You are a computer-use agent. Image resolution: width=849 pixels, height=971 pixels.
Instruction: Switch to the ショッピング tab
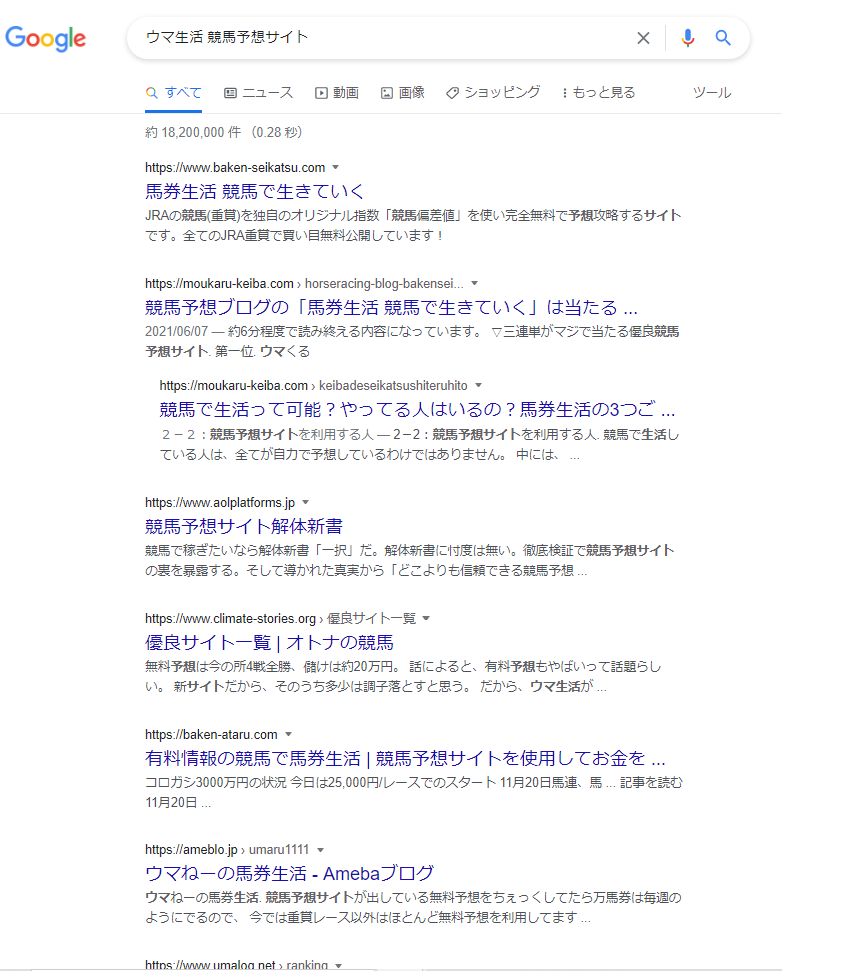(x=493, y=93)
